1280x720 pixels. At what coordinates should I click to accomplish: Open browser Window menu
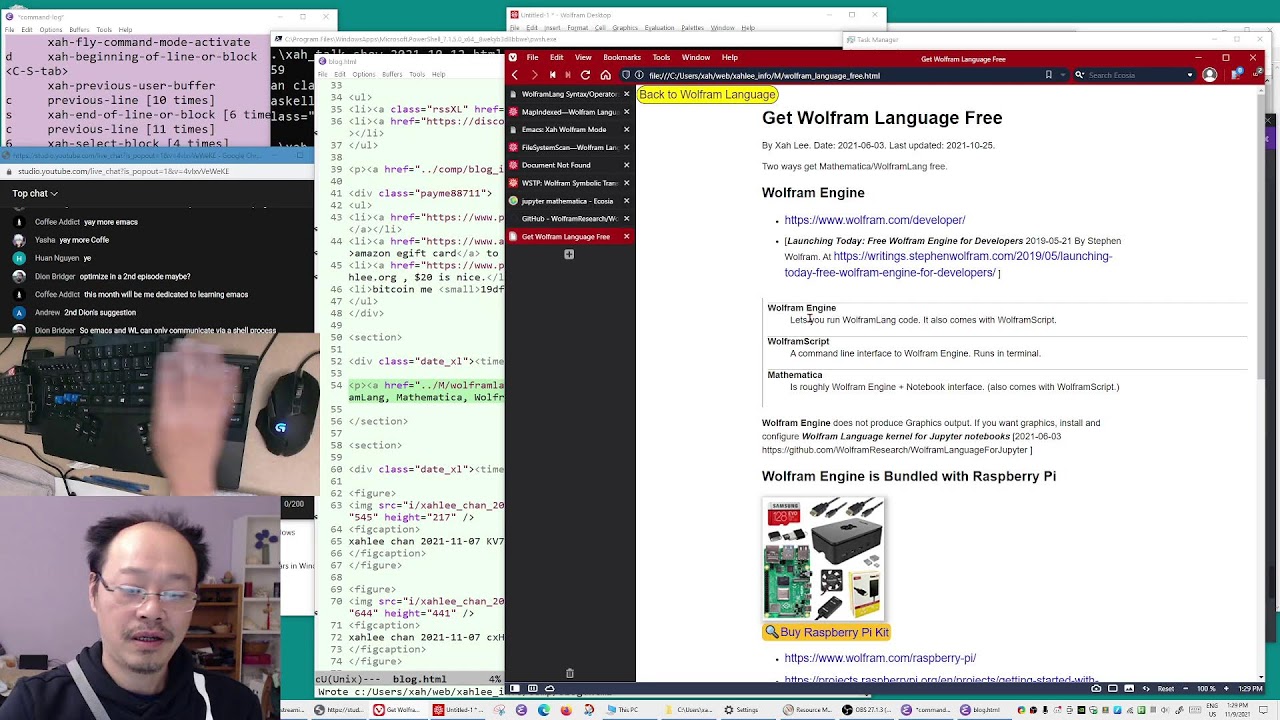tap(695, 58)
